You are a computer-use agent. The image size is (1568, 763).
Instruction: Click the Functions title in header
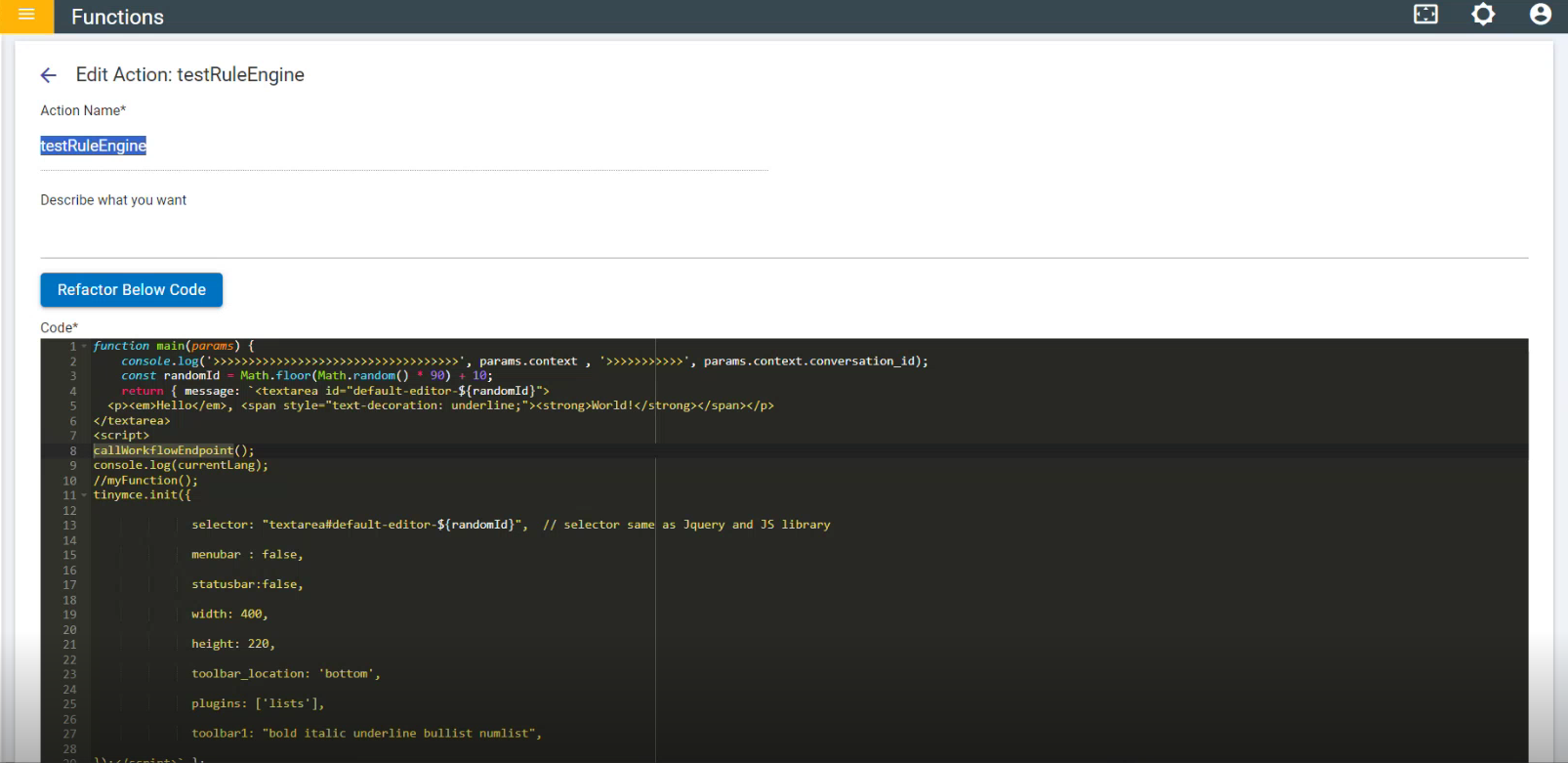click(117, 17)
